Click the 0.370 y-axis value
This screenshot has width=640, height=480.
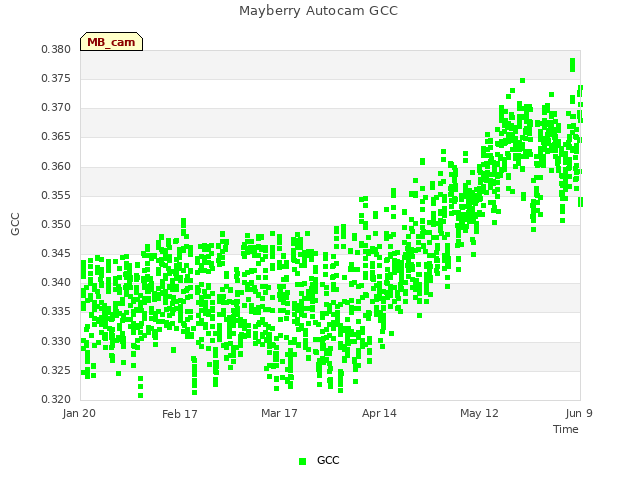click(56, 108)
